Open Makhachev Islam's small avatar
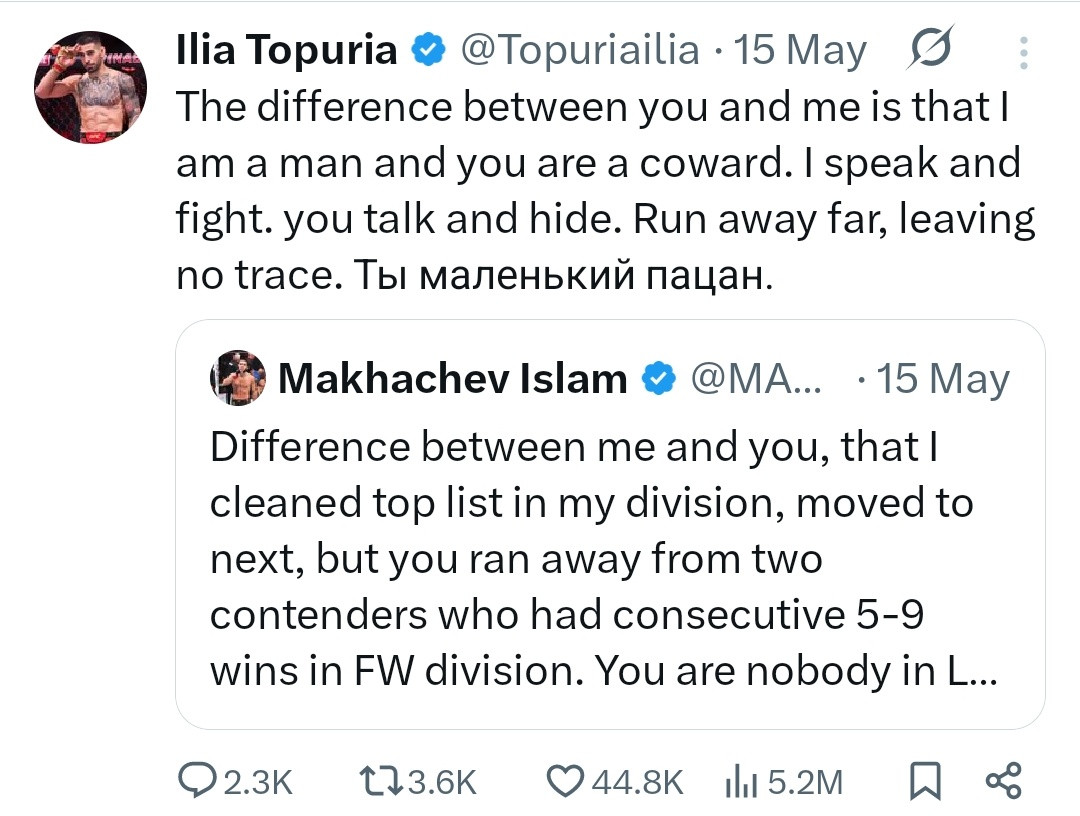This screenshot has height=816, width=1080. (238, 378)
